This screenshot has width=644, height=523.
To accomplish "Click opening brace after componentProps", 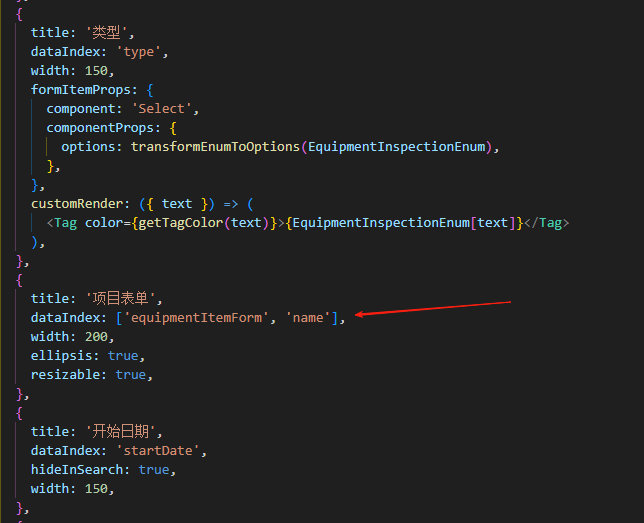I will pyautogui.click(x=173, y=128).
